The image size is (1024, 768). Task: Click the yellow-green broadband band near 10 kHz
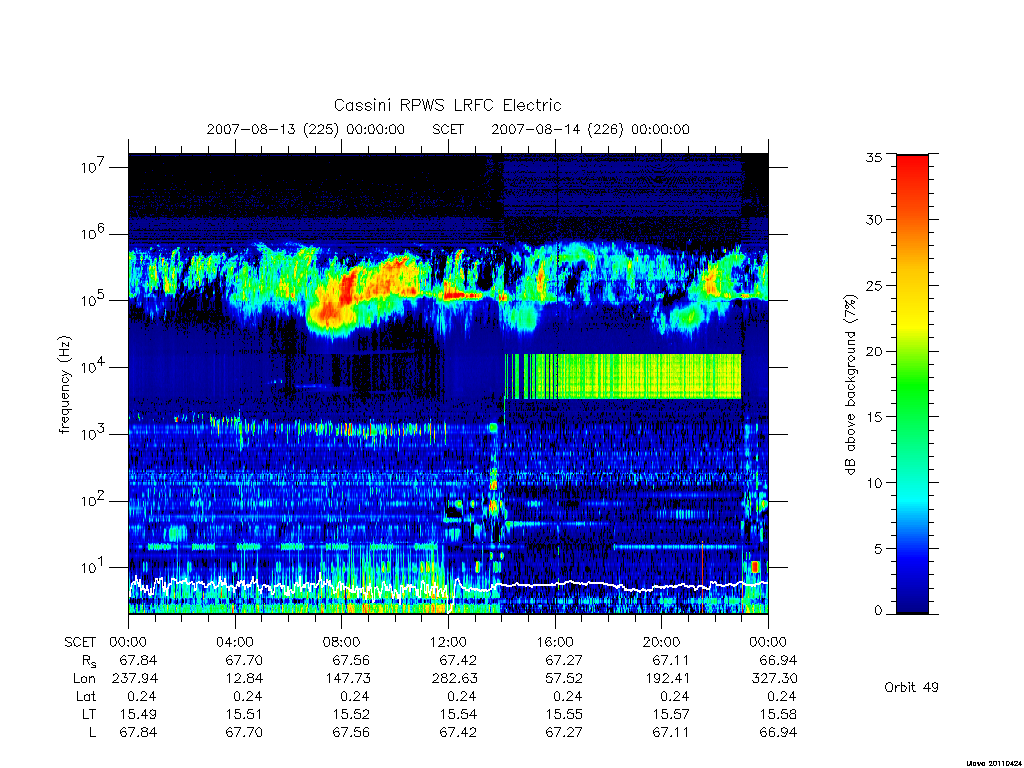tap(623, 376)
